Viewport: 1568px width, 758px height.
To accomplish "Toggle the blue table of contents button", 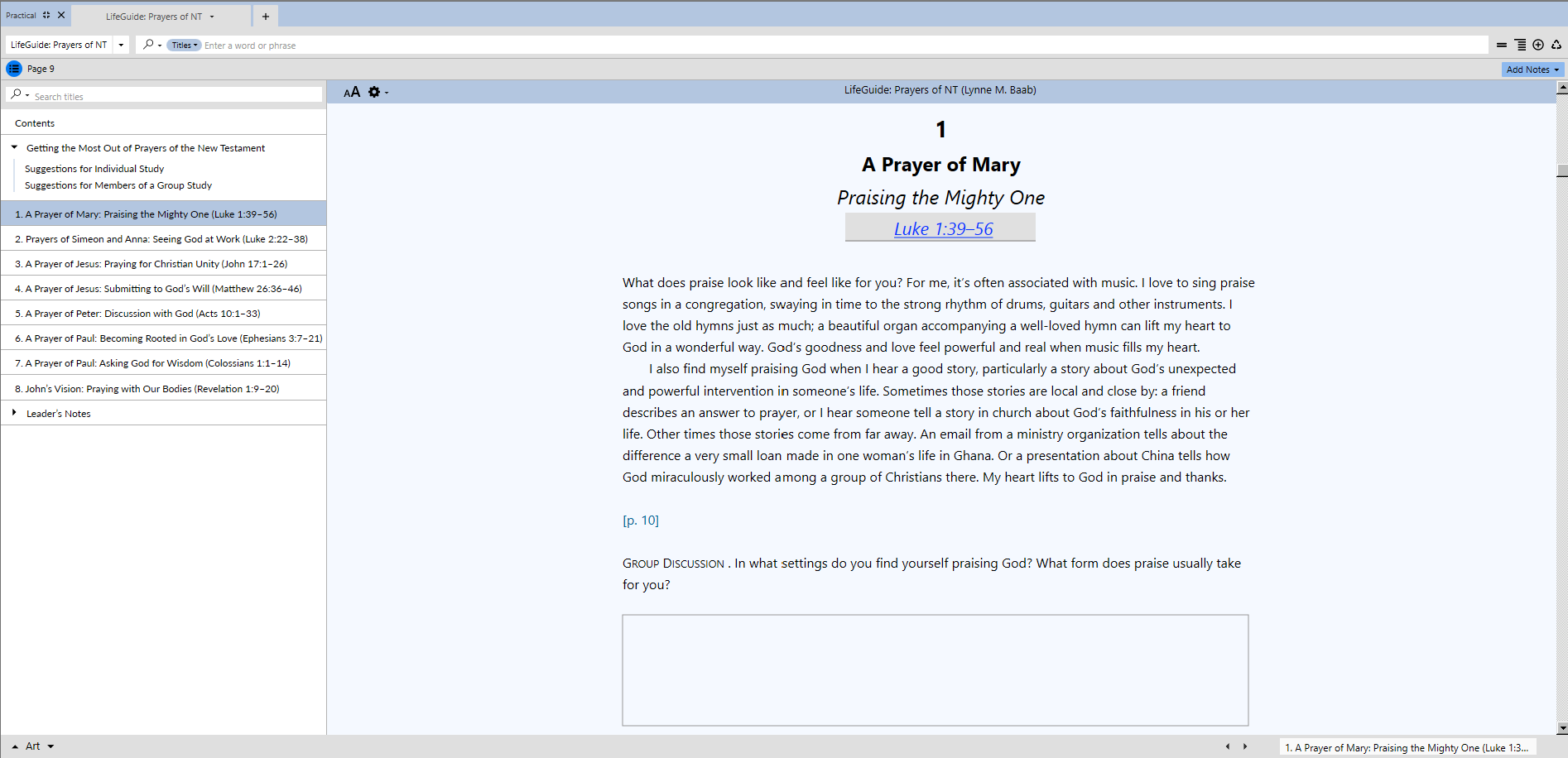I will pos(14,69).
